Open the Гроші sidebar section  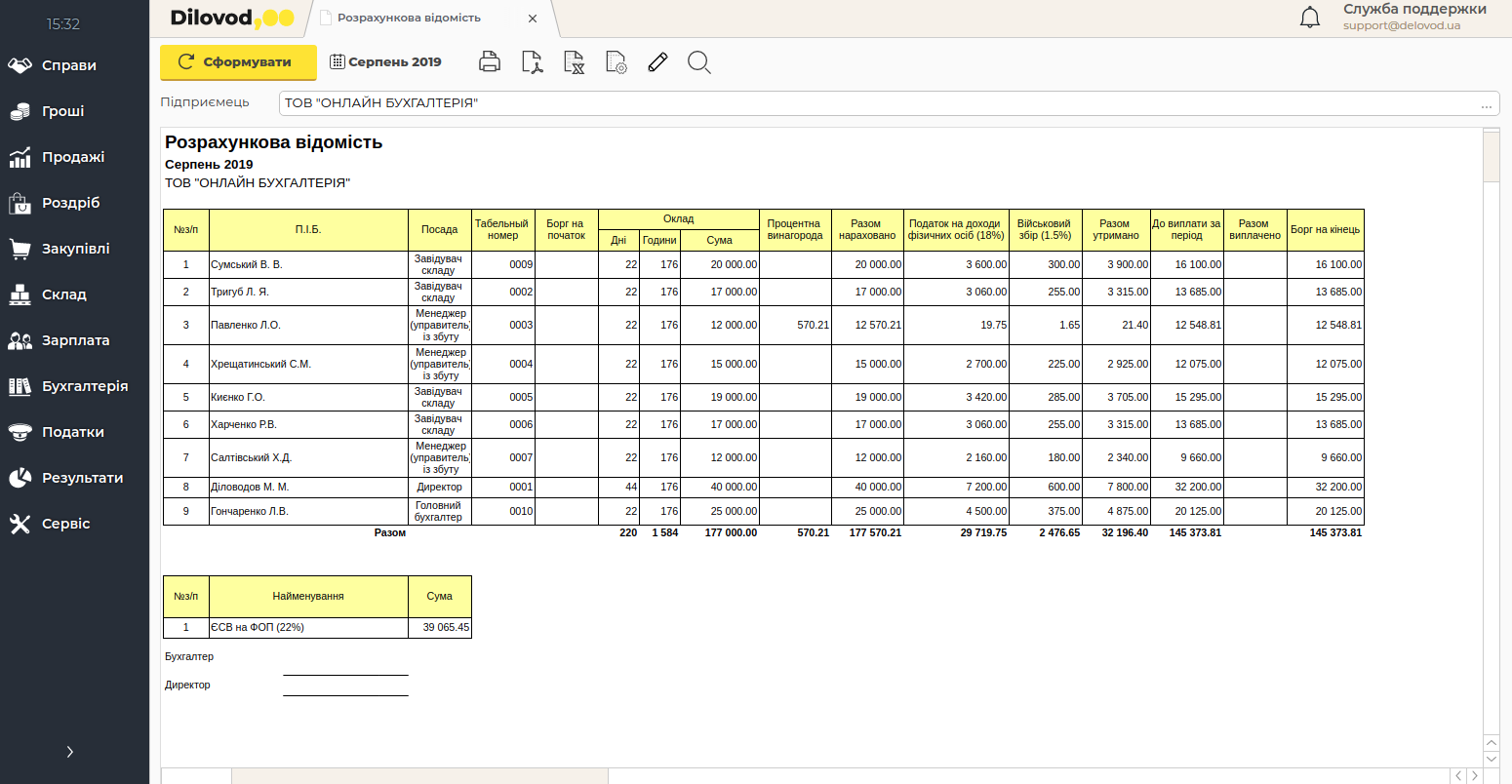(x=62, y=111)
